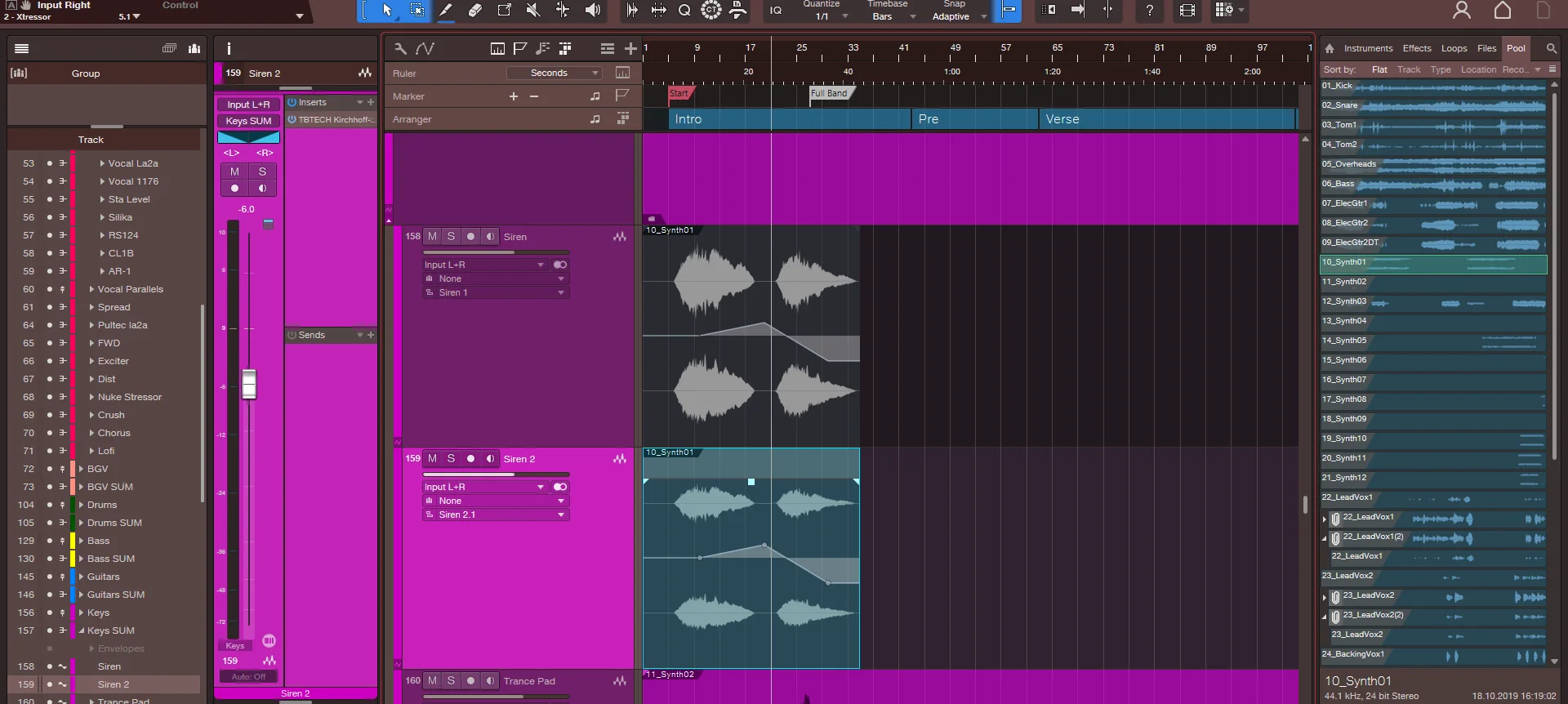Switch to the Instruments tab
1568x704 pixels.
click(1368, 48)
